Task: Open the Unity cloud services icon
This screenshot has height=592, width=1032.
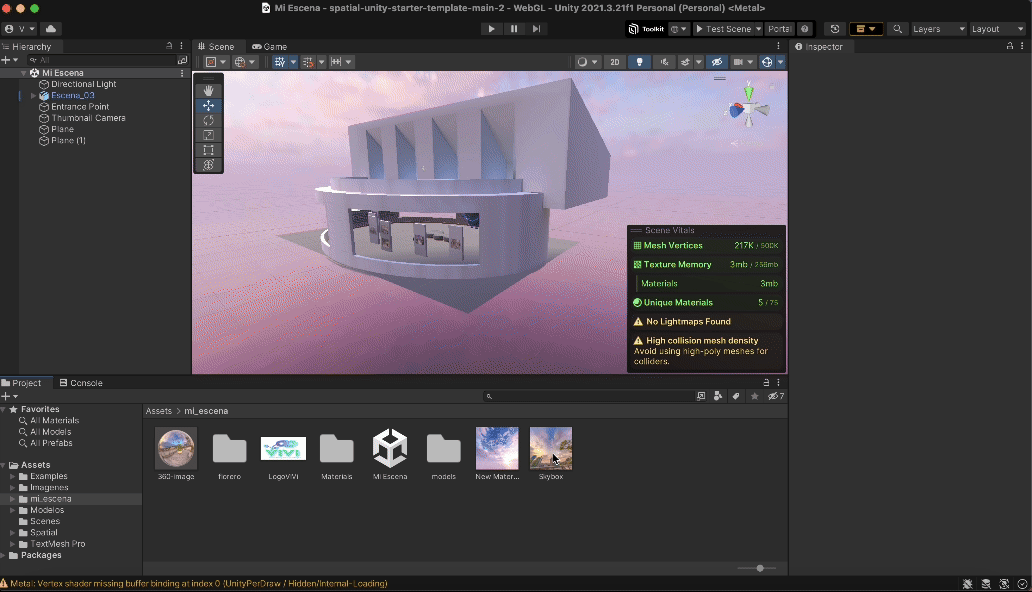Action: (x=50, y=29)
